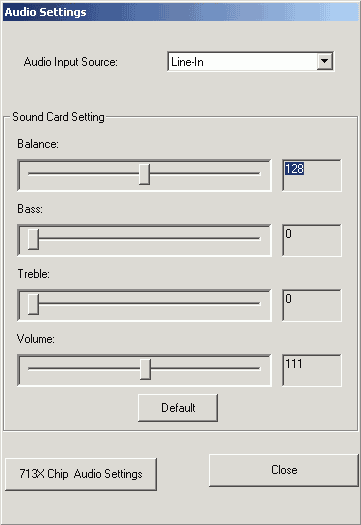Focus the Balance value field showing 128
361x525 pixels.
tap(312, 175)
